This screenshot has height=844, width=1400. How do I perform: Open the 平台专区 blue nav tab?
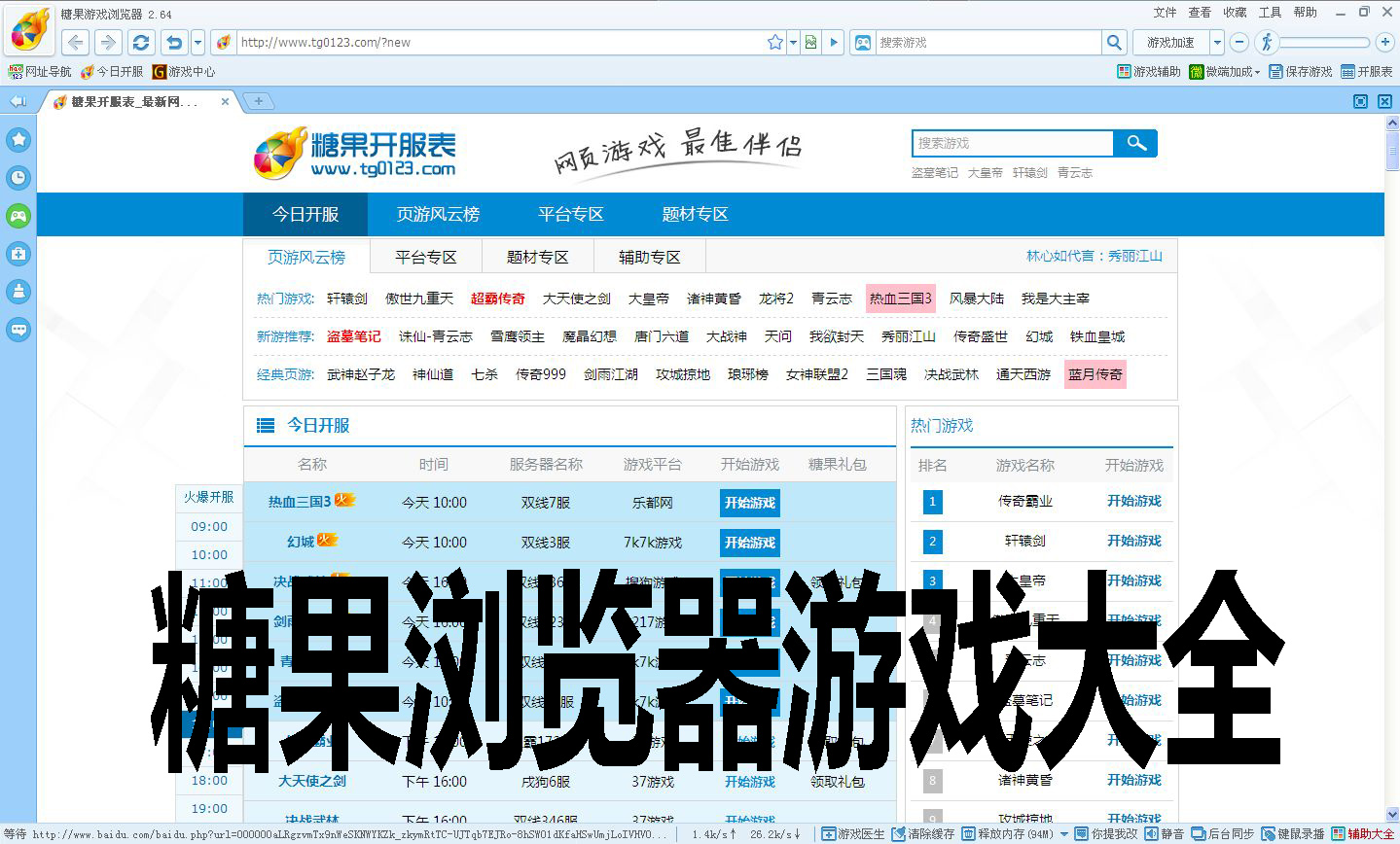[x=571, y=214]
